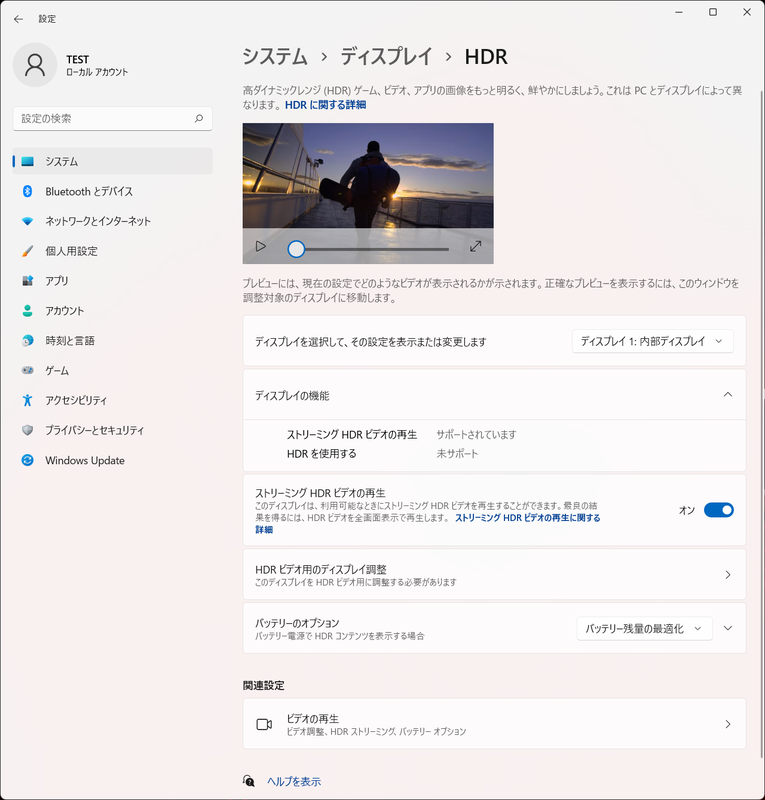Click ディスプレイ in the breadcrumb
765x800 pixels.
(386, 57)
